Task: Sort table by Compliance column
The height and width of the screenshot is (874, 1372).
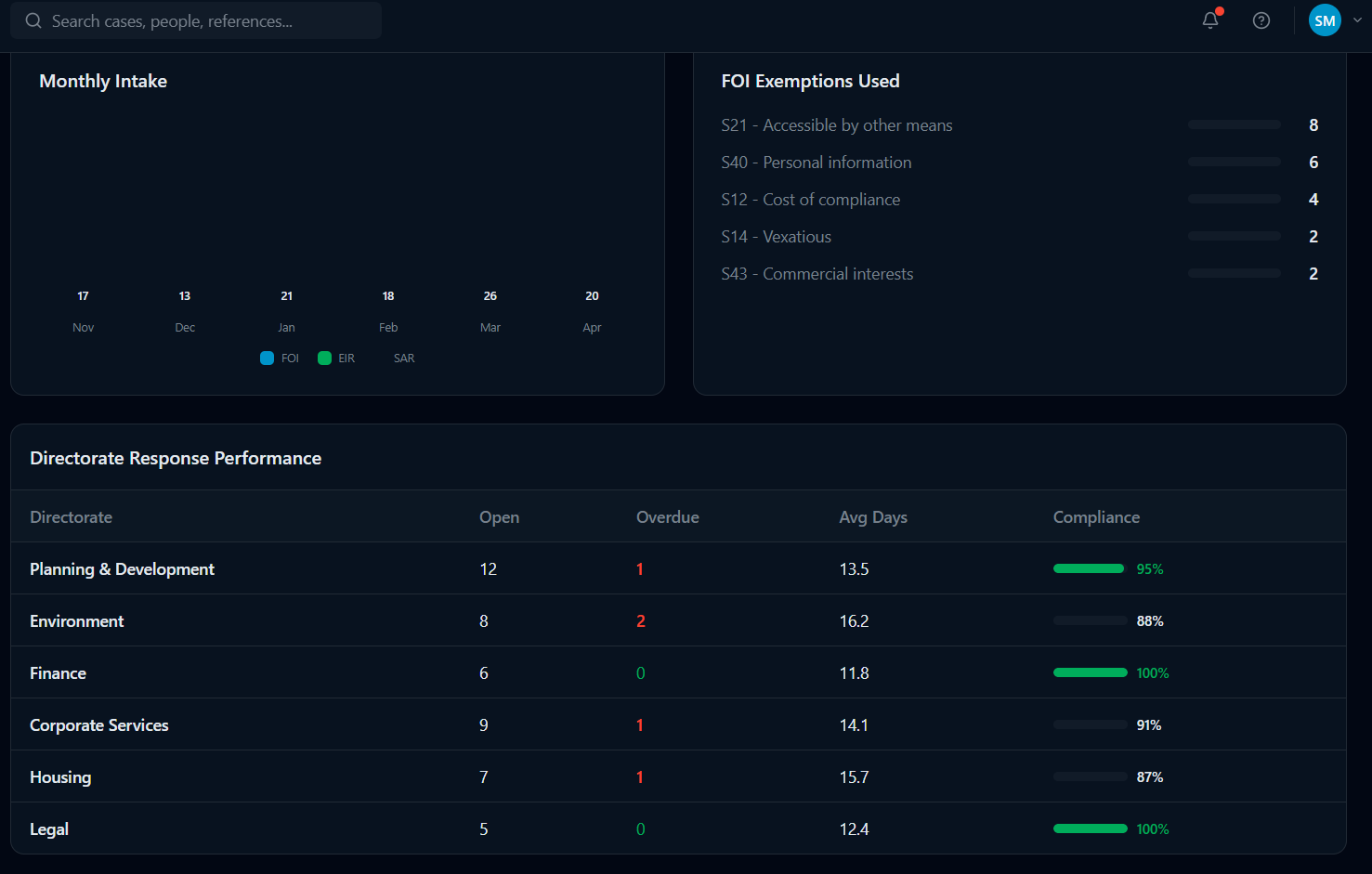Action: pos(1096,517)
